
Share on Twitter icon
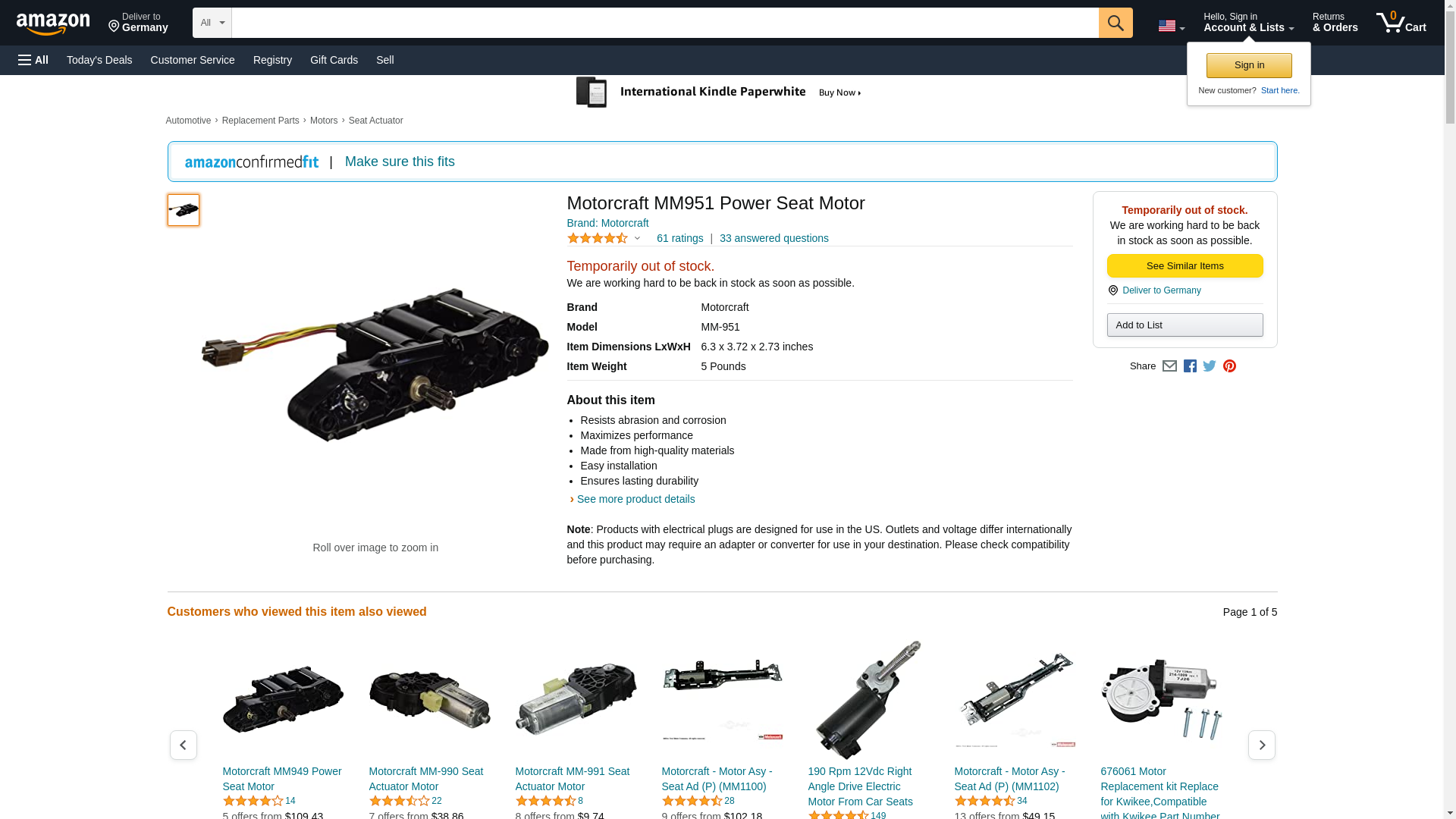(1210, 366)
